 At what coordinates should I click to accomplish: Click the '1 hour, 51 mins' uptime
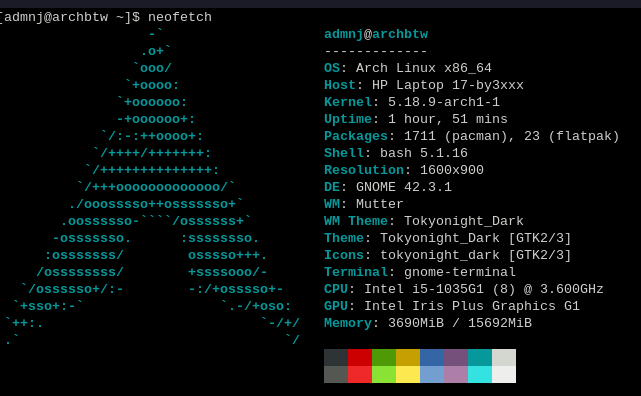(448, 119)
